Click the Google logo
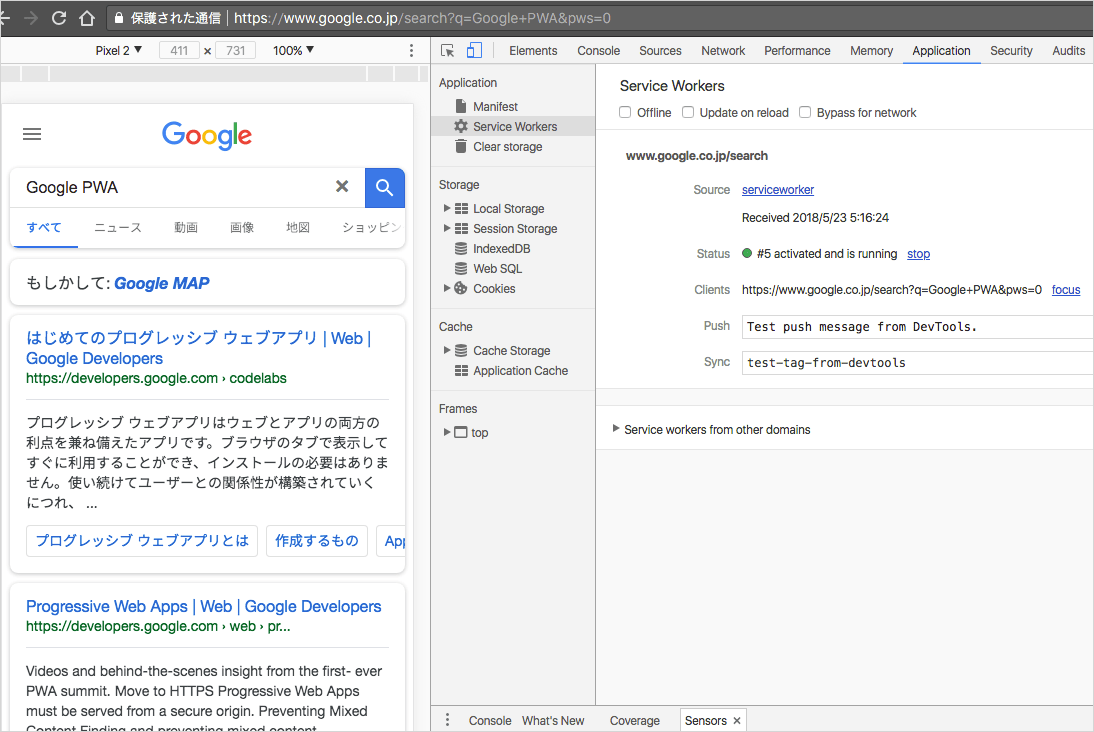 pos(207,135)
